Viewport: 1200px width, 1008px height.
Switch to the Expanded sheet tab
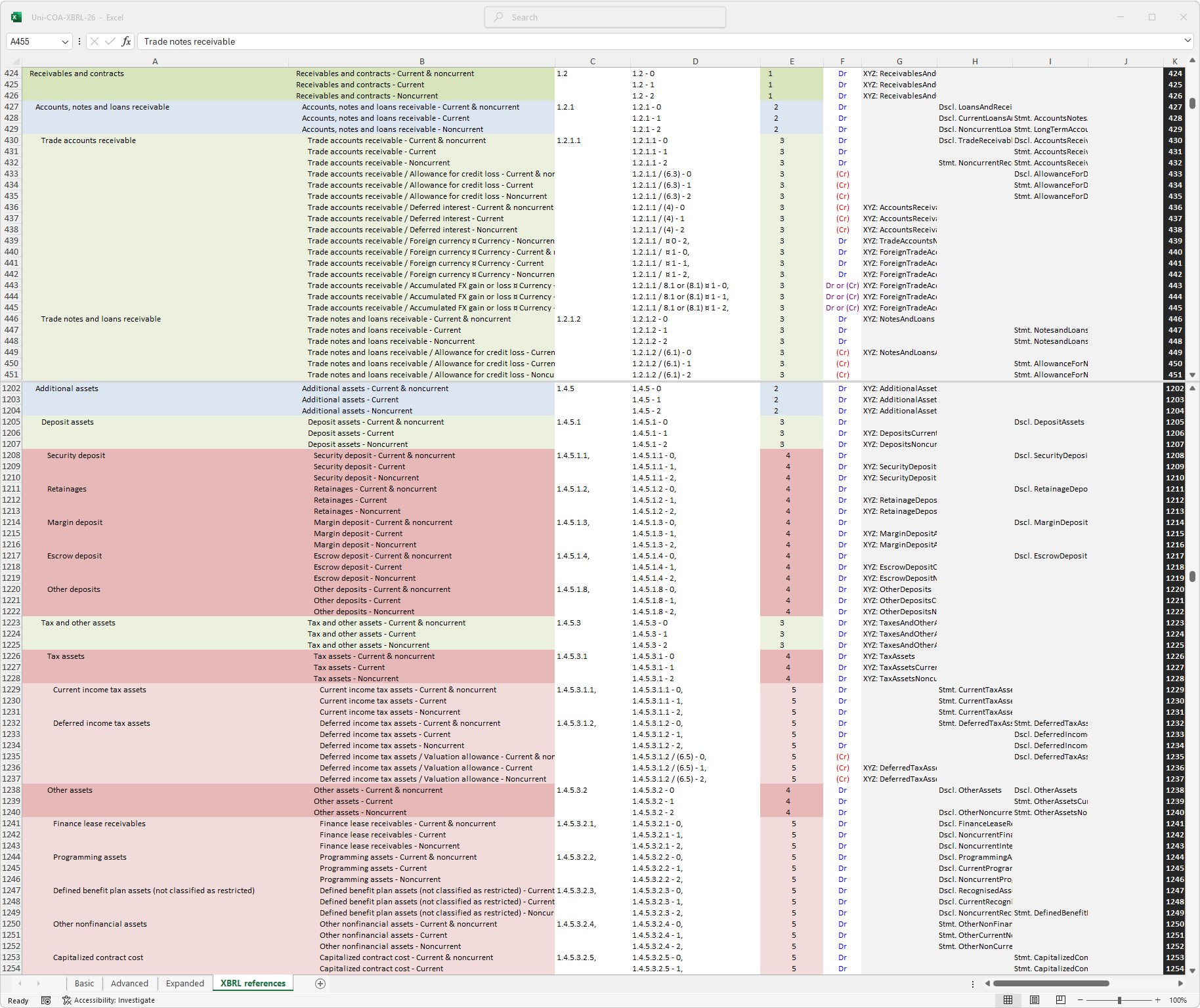pyautogui.click(x=185, y=983)
